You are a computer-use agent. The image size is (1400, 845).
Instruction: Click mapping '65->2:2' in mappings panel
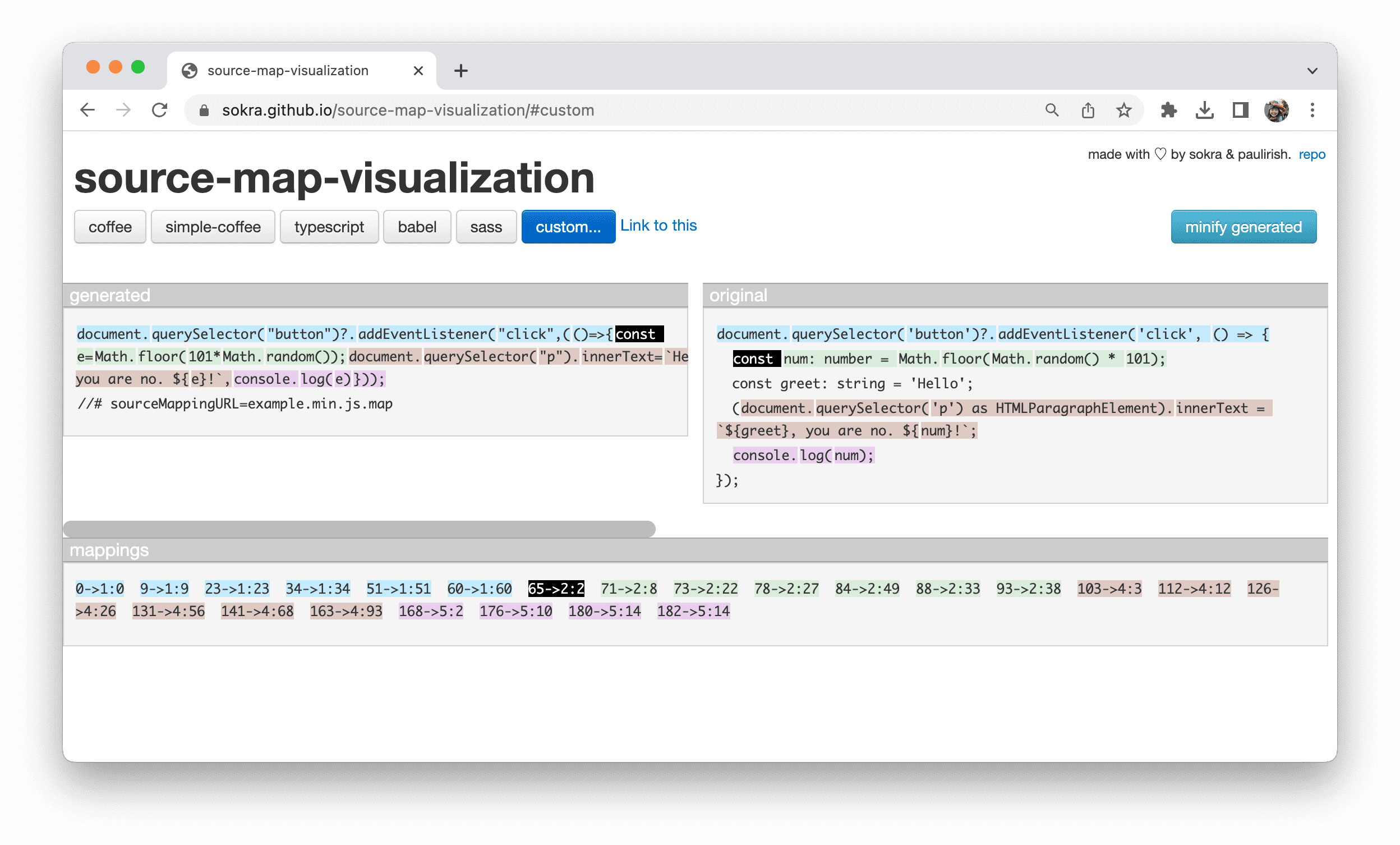coord(556,587)
